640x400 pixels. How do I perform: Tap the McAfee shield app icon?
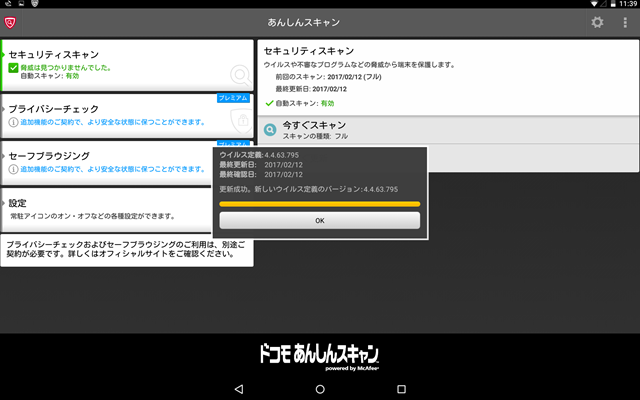coord(10,22)
